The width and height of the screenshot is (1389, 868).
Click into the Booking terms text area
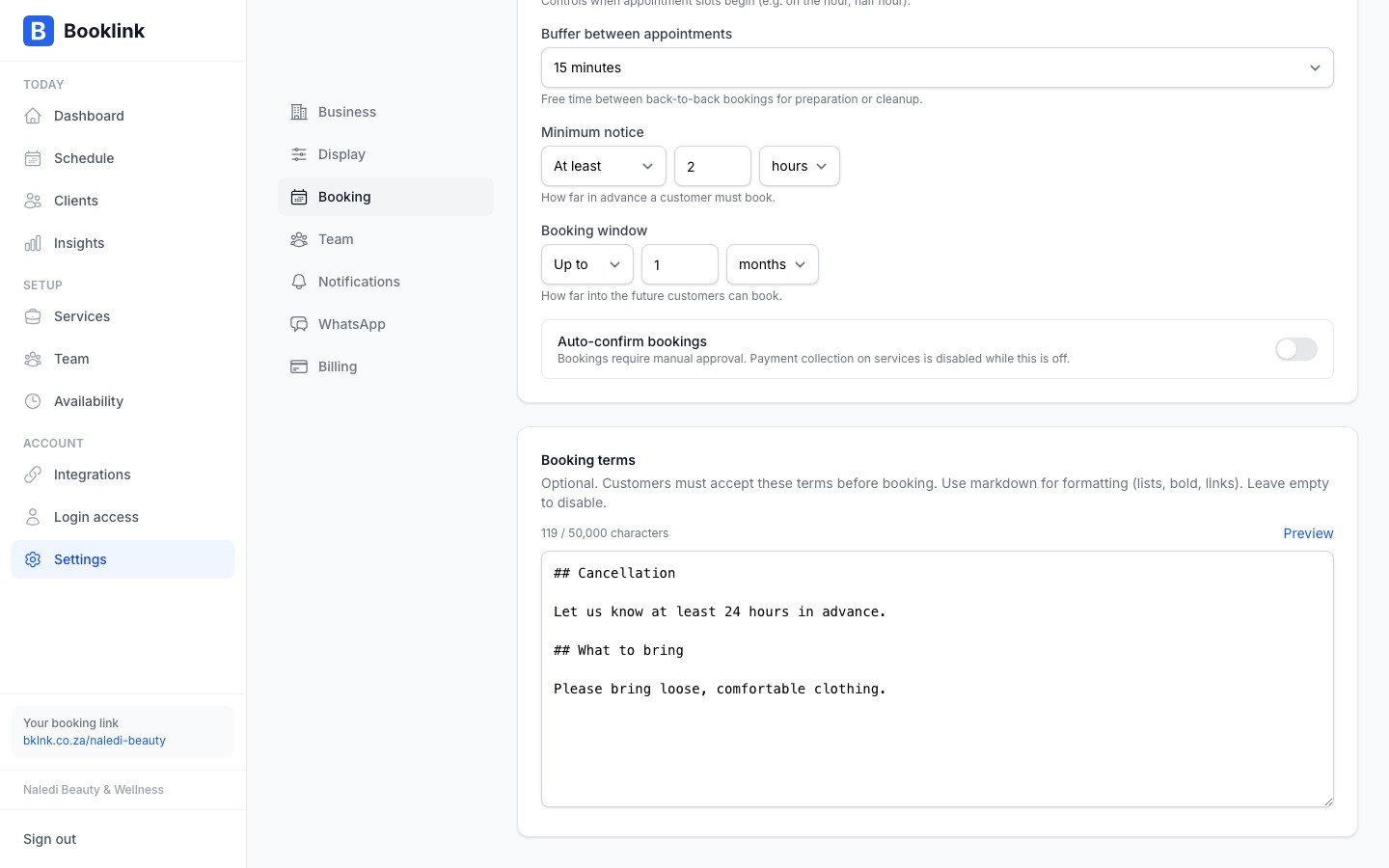tap(938, 679)
